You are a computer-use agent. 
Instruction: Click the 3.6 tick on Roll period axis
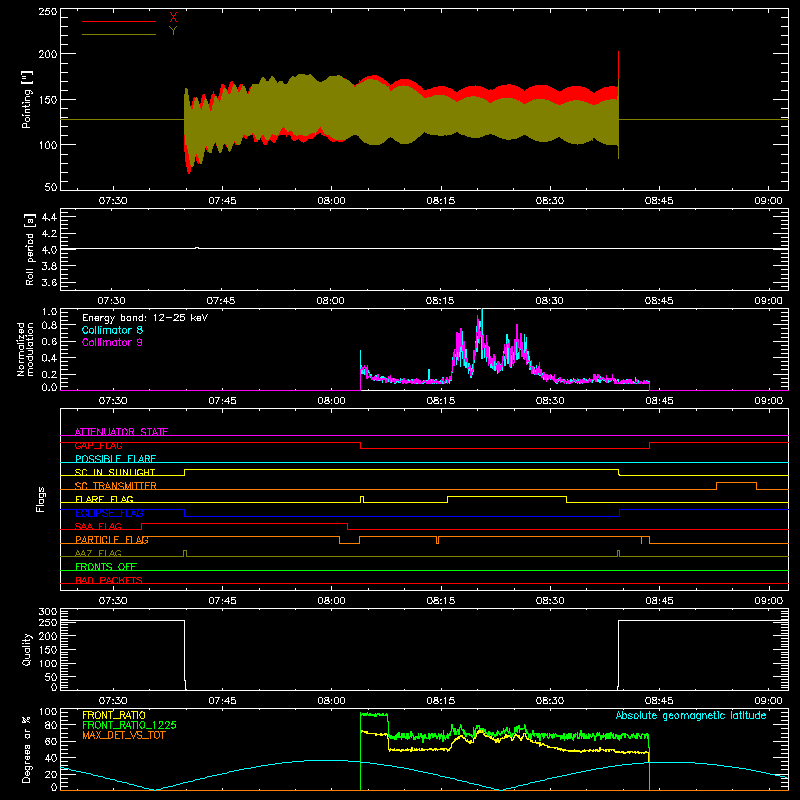click(x=49, y=282)
